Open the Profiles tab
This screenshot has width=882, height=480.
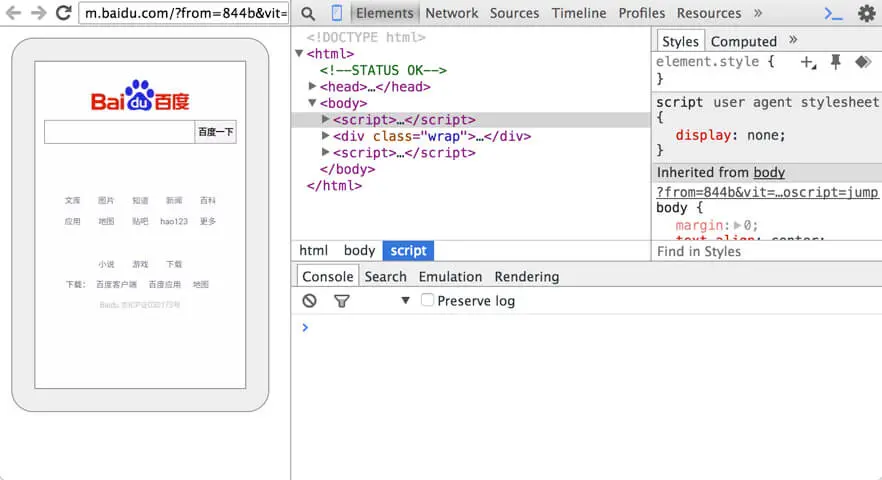pos(641,13)
